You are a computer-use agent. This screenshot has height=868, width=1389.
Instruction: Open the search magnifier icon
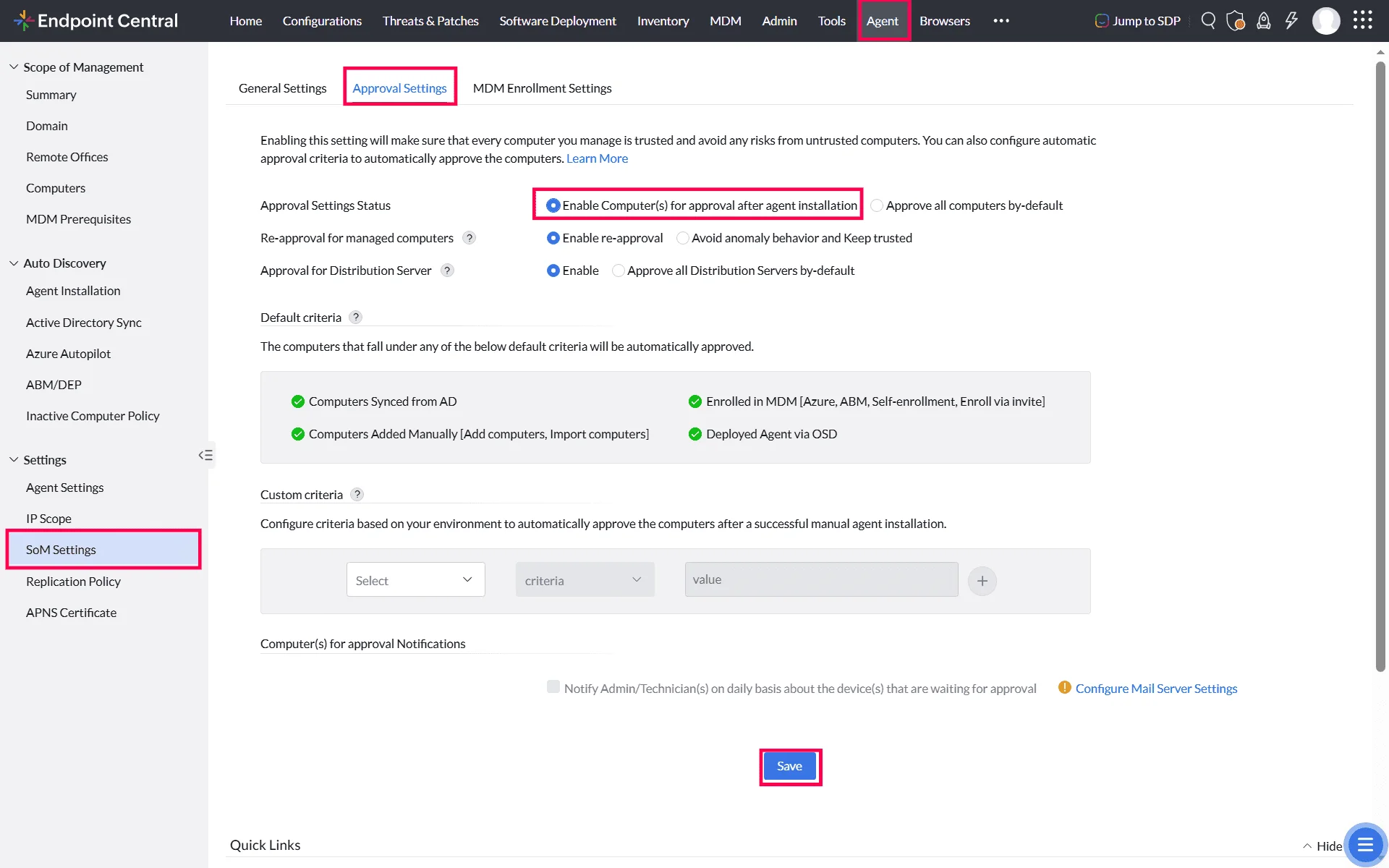1208,20
